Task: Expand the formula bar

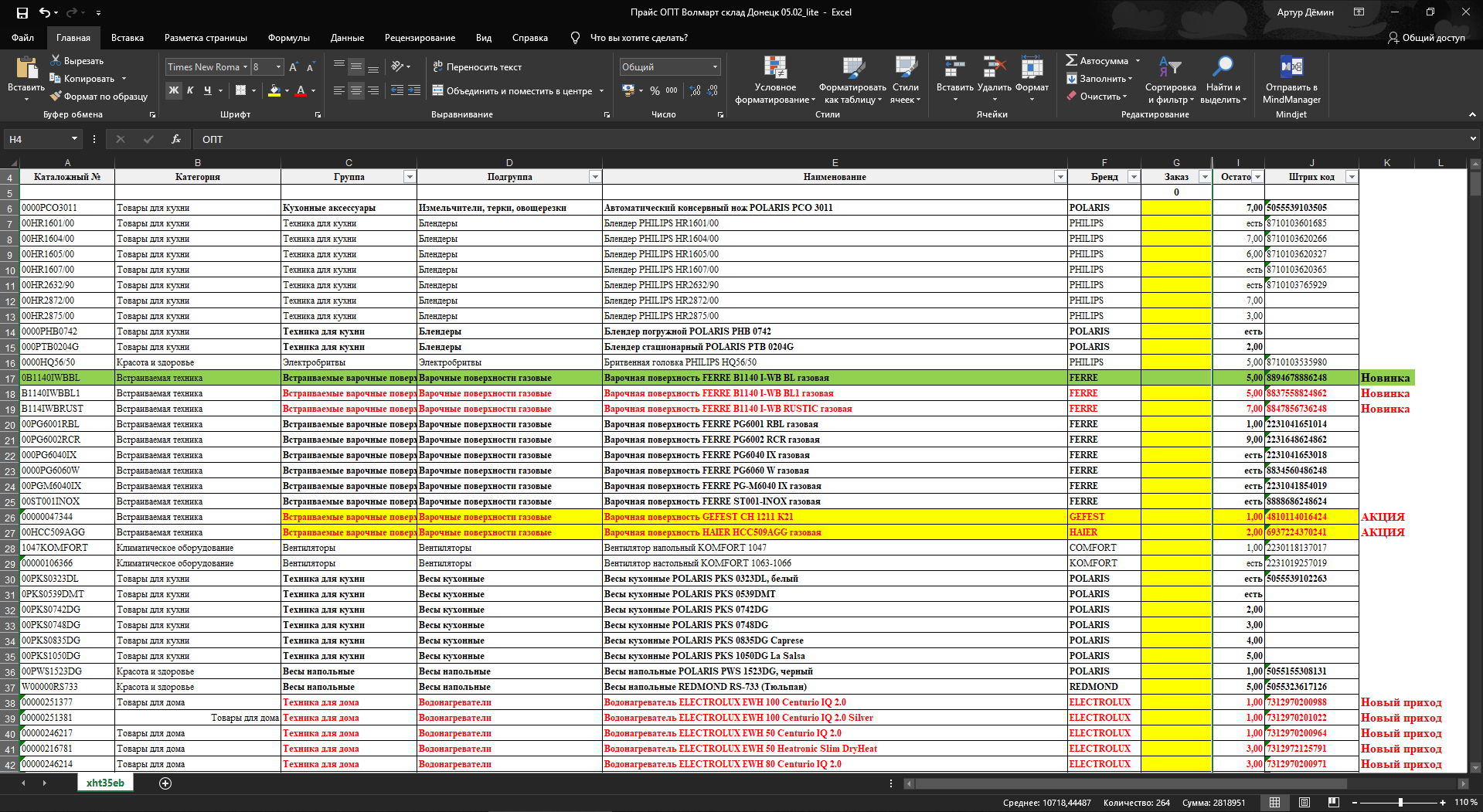Action: (x=1473, y=139)
